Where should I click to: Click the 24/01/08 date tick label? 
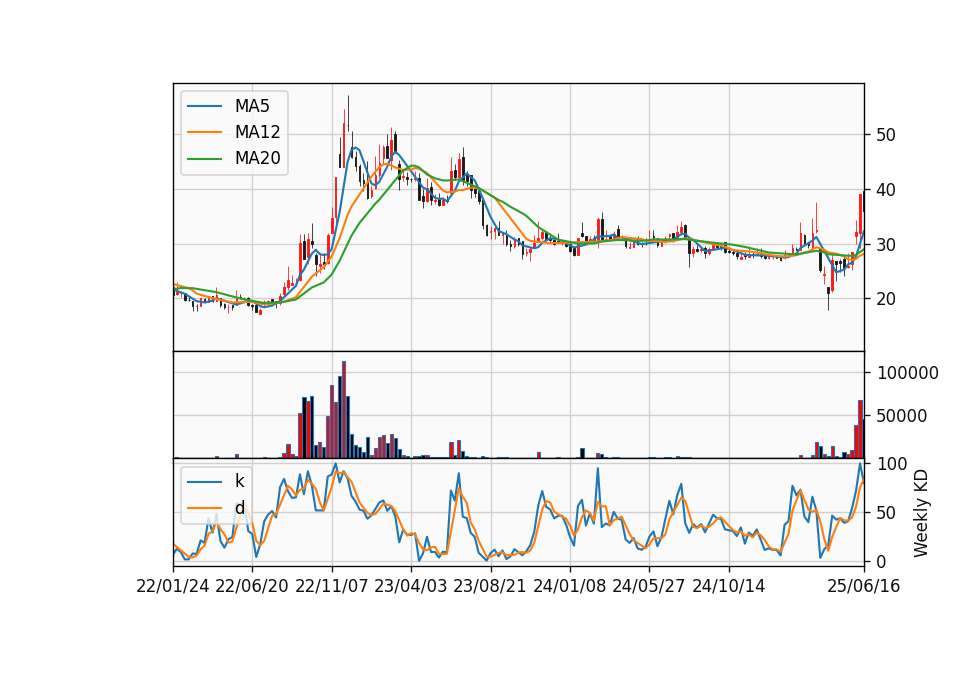[569, 586]
